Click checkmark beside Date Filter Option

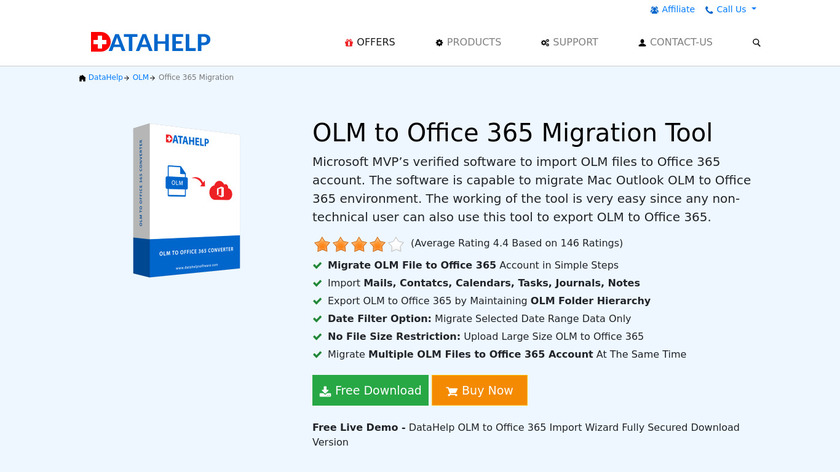(x=317, y=319)
